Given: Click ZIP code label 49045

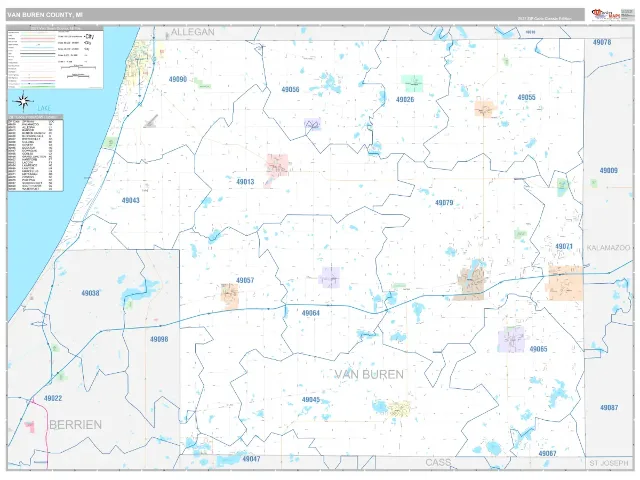Looking at the screenshot, I should click(x=311, y=400).
